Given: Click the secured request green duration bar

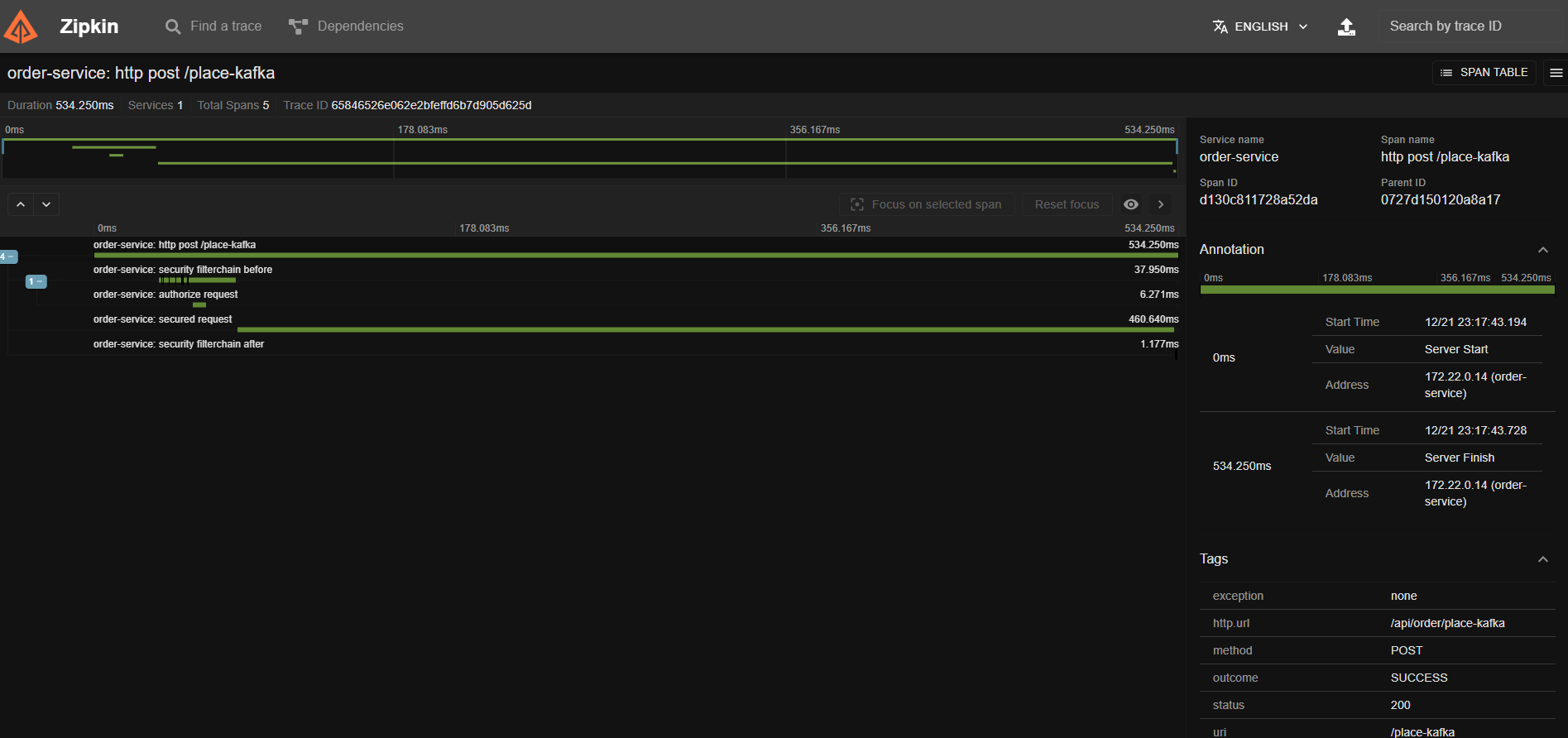Looking at the screenshot, I should 706,329.
